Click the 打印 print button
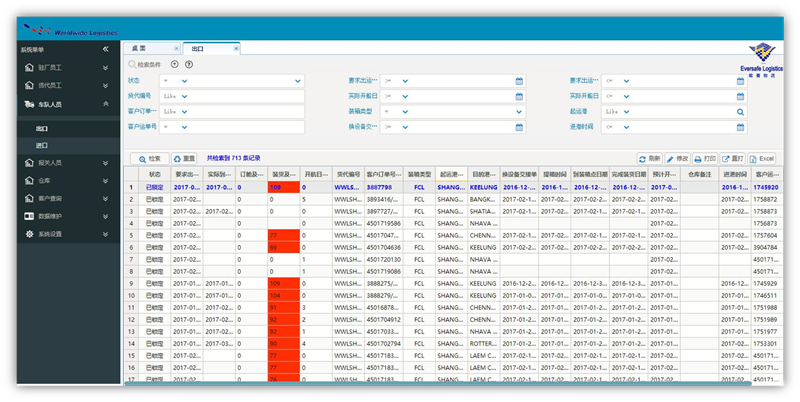Screen dimensions: 800x402 (705, 159)
